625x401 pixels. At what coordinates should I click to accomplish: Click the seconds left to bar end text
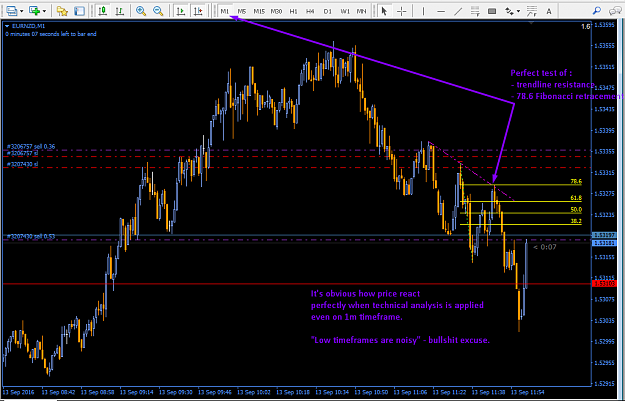click(x=51, y=34)
